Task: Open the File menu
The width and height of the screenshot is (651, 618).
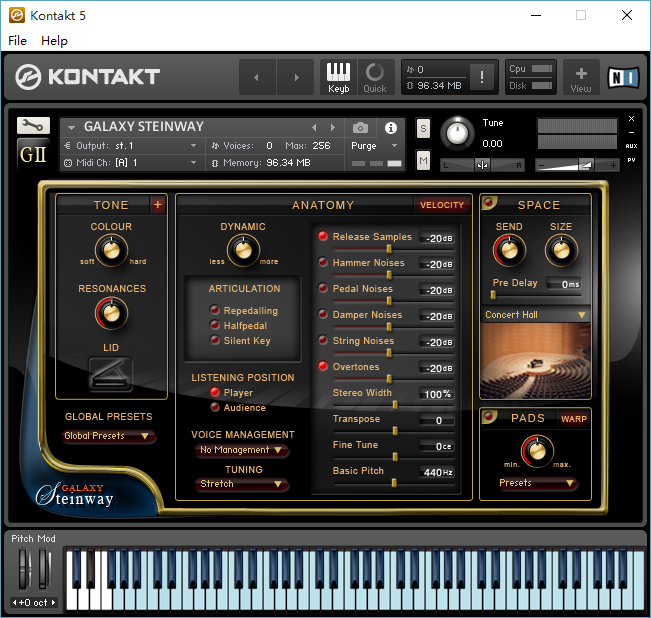Action: 17,41
